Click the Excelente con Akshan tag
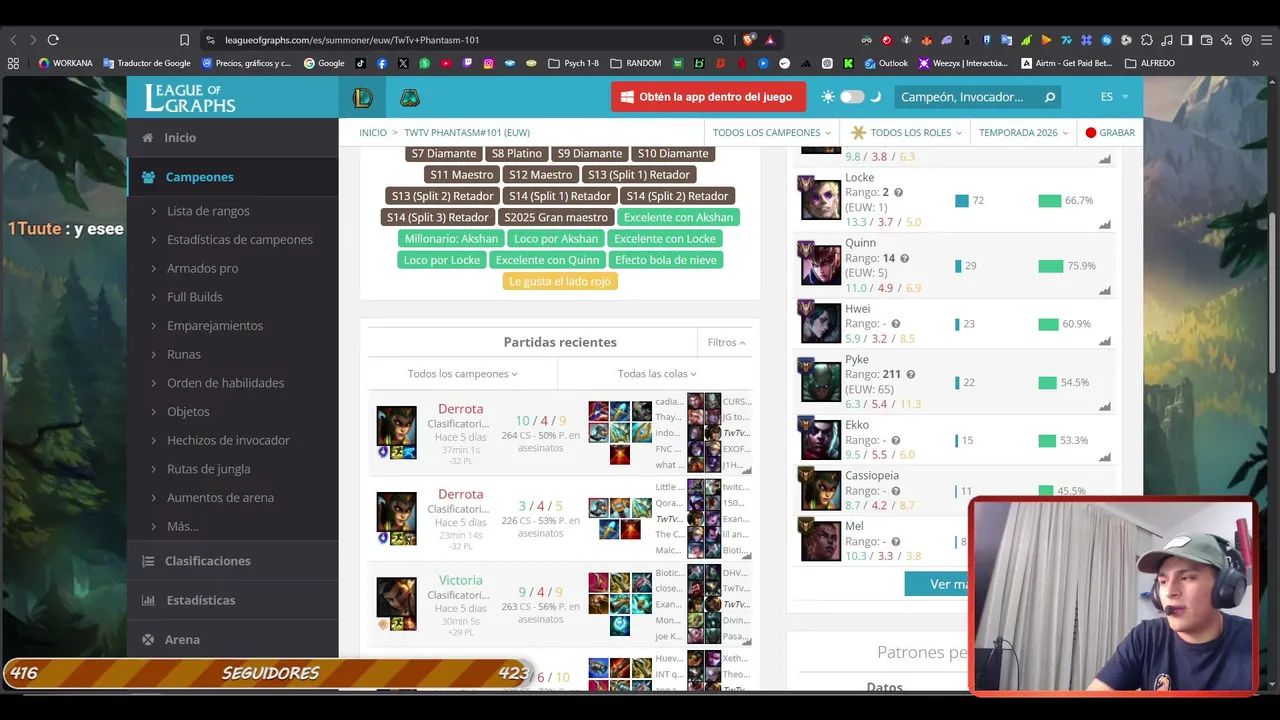This screenshot has width=1280, height=720. coord(678,217)
